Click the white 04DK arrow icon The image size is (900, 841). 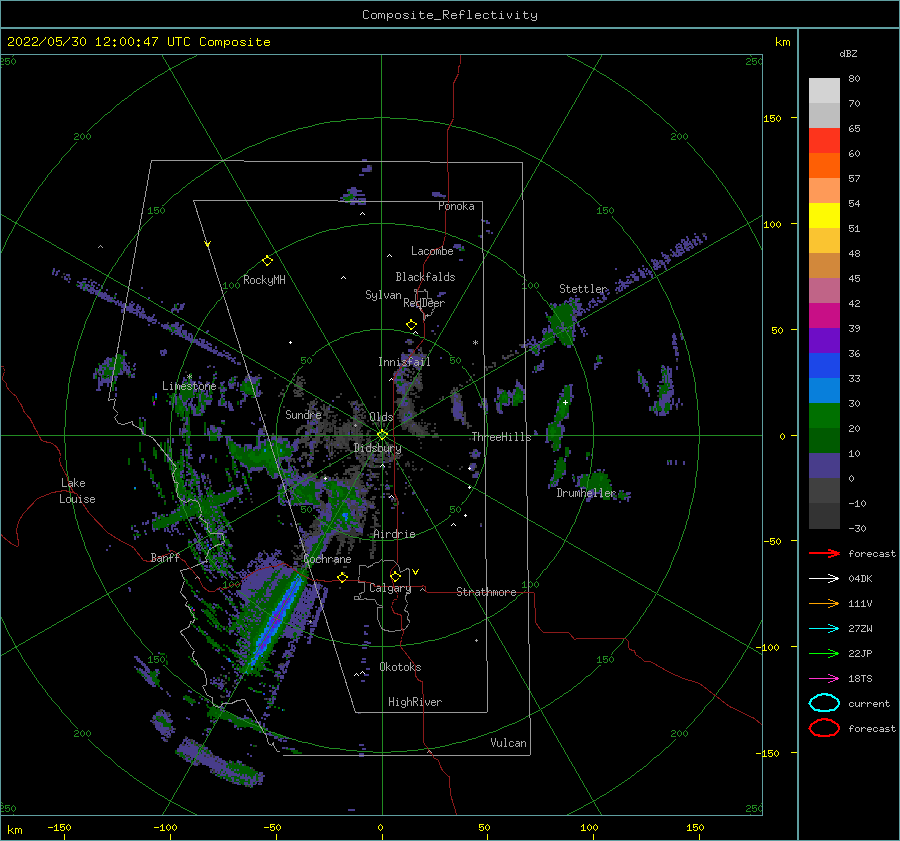(824, 579)
